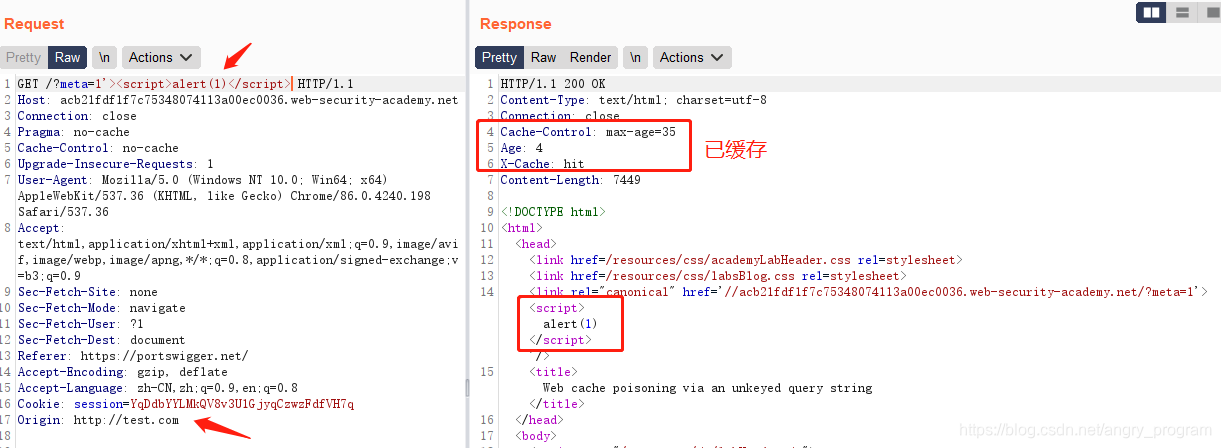The width and height of the screenshot is (1221, 448).
Task: Click Content-Length: 7449 response header
Action: (x=570, y=180)
